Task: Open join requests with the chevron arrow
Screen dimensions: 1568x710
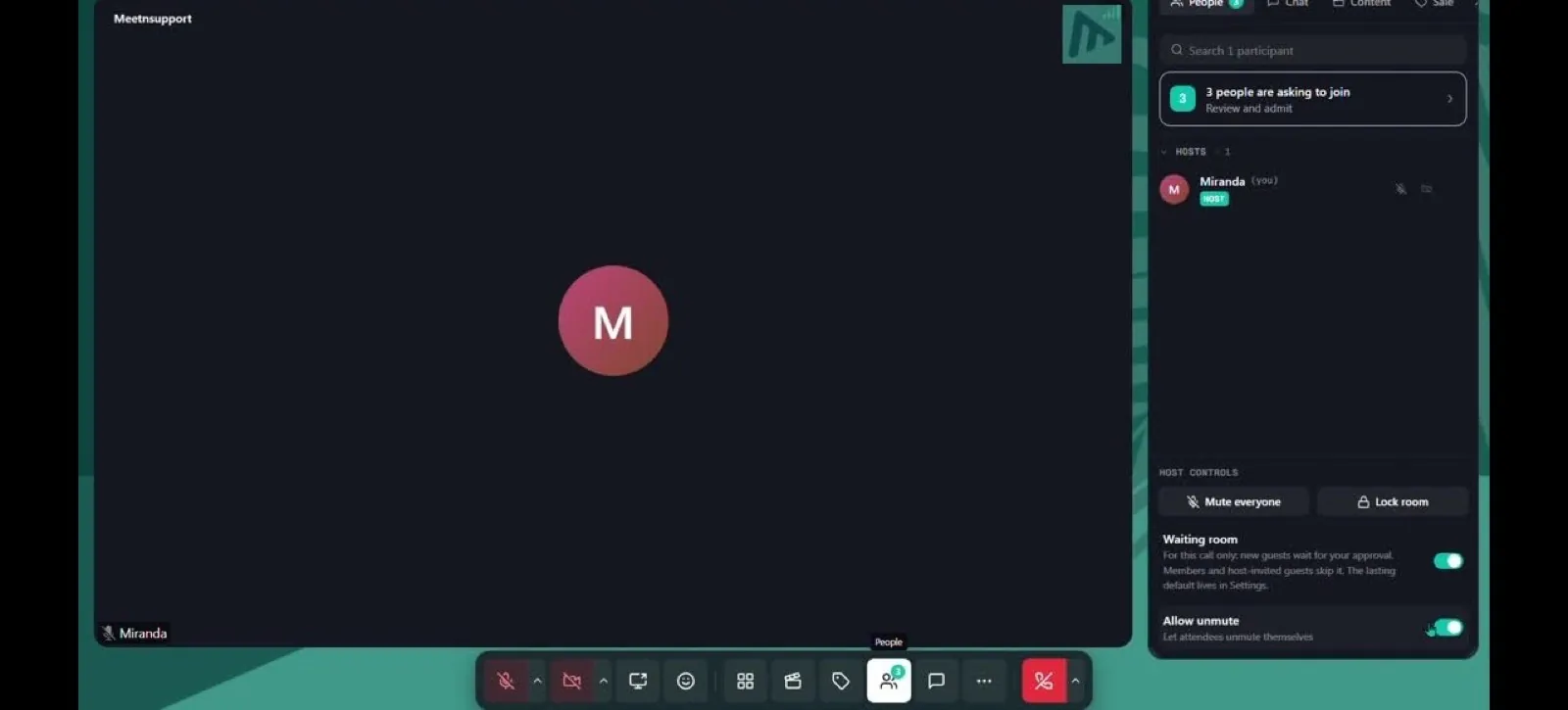Action: [1450, 99]
